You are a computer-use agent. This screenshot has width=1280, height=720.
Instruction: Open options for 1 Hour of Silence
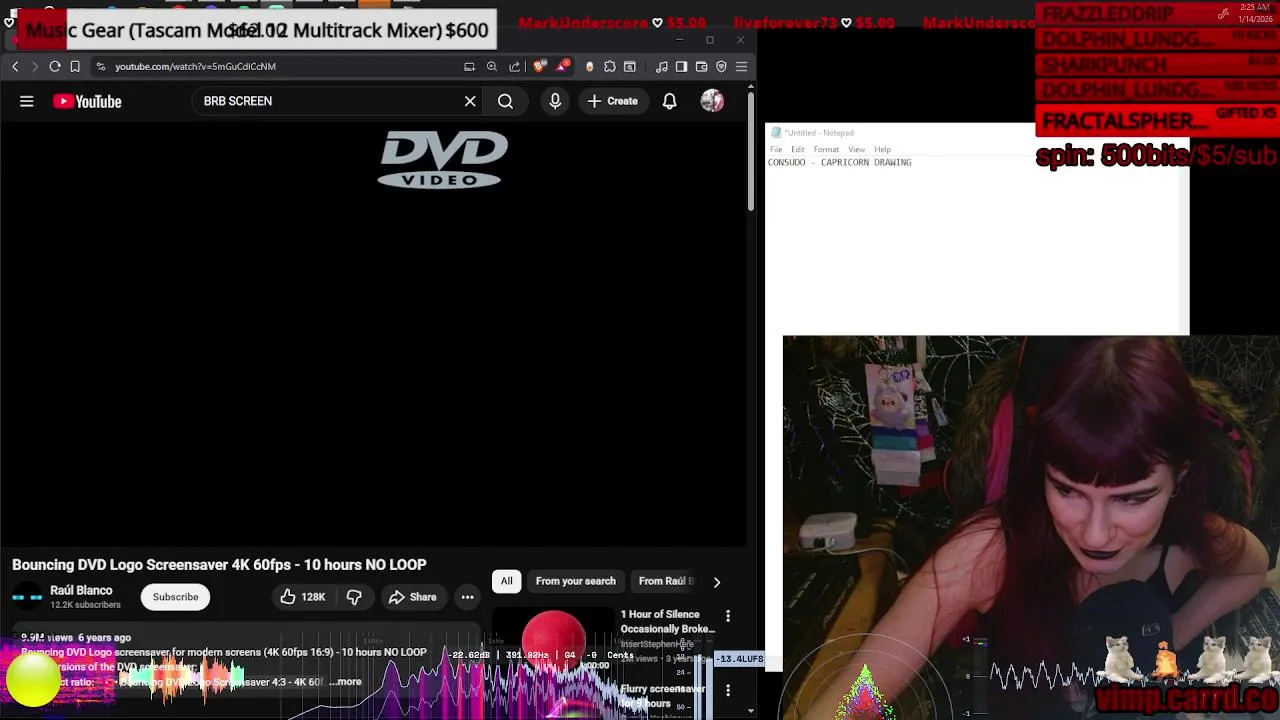coord(728,616)
